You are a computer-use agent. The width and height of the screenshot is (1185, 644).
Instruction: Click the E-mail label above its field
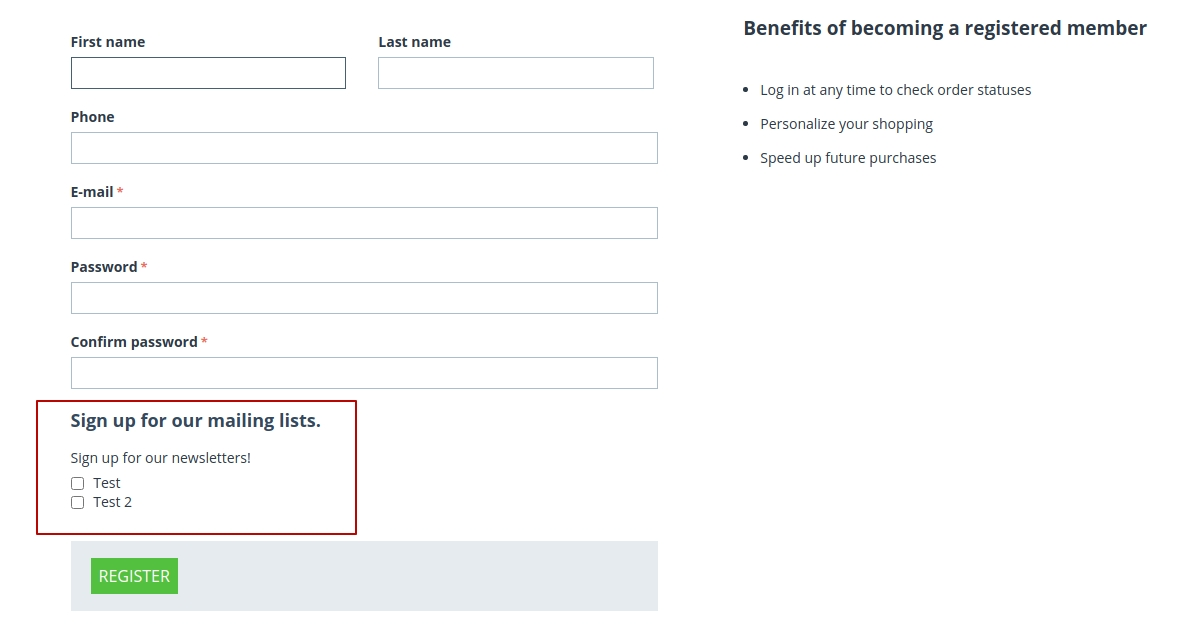tap(92, 192)
